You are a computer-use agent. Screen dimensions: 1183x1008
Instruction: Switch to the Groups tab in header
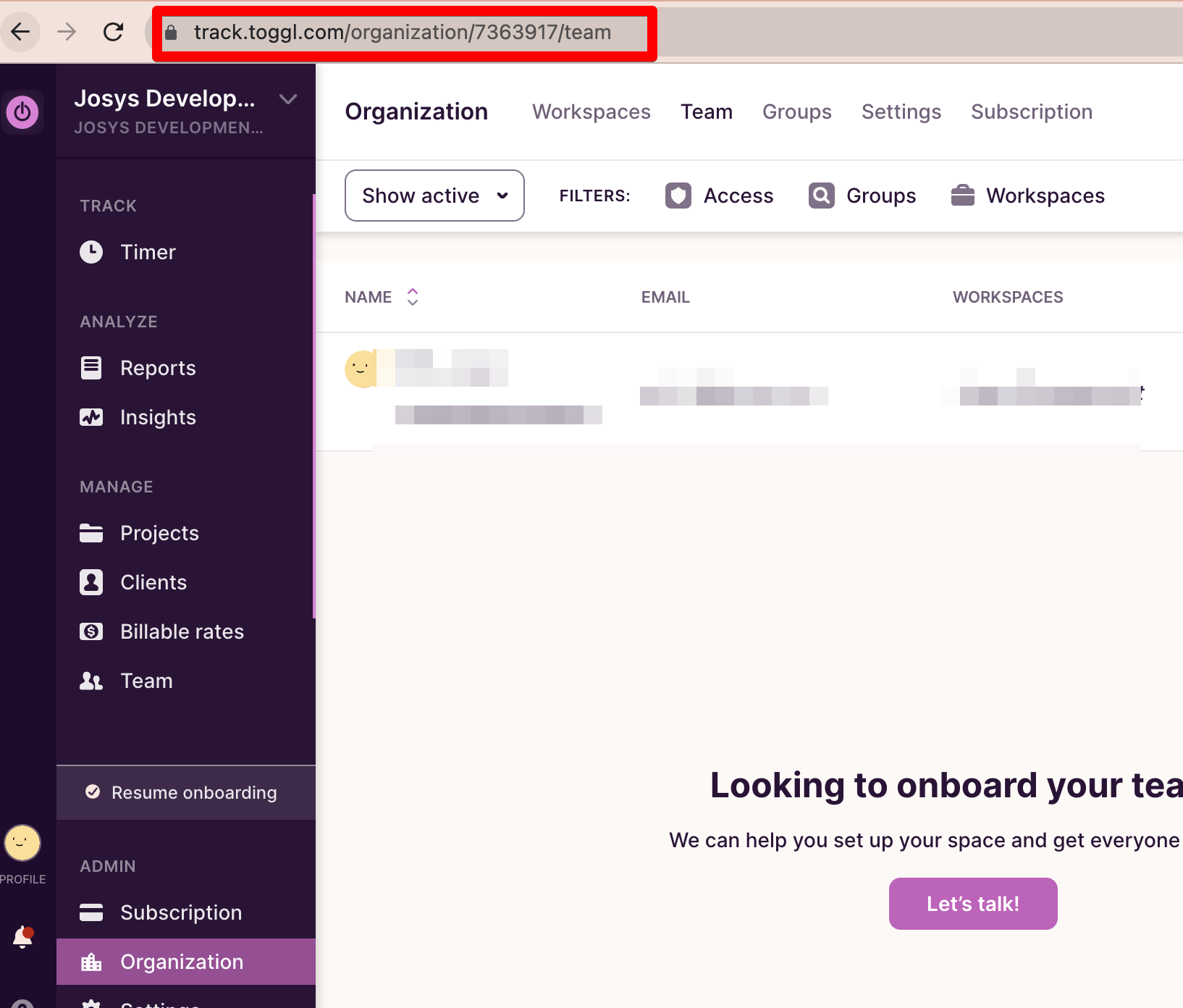pyautogui.click(x=796, y=112)
